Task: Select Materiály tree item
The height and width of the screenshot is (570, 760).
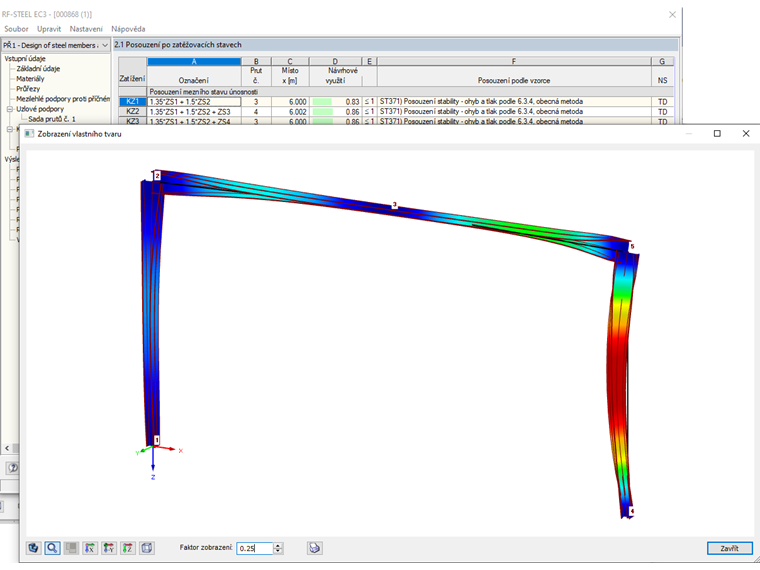Action: [x=30, y=79]
